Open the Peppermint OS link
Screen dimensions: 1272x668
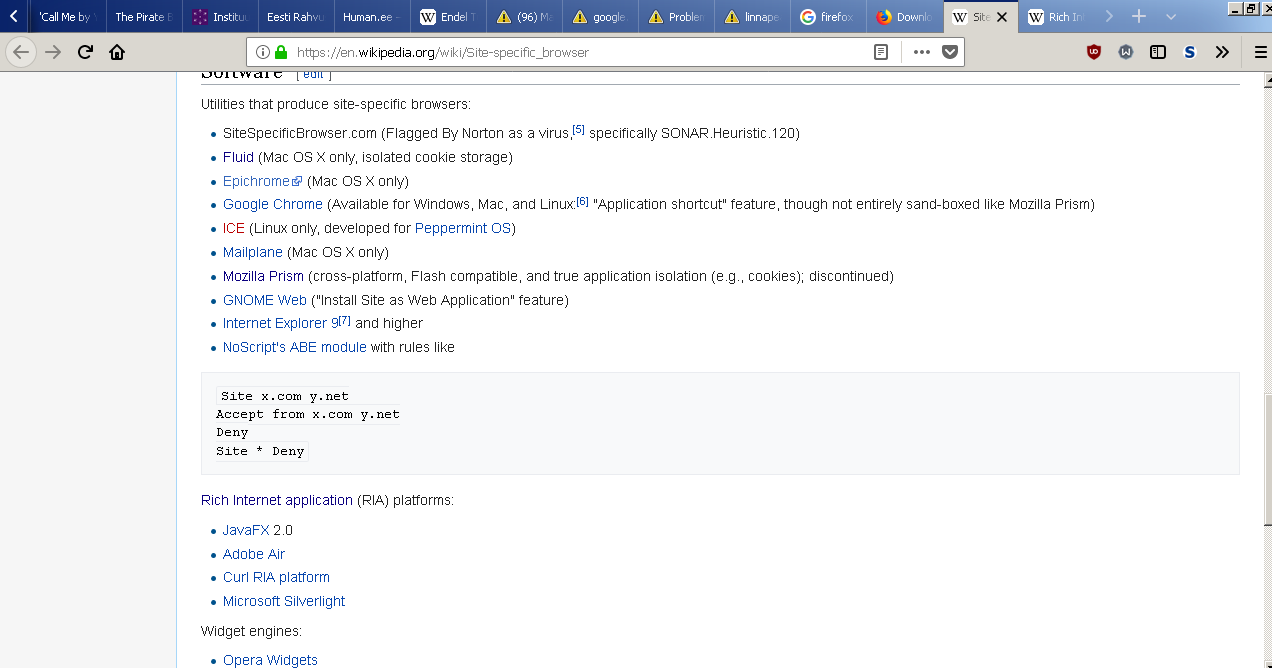[x=463, y=228]
